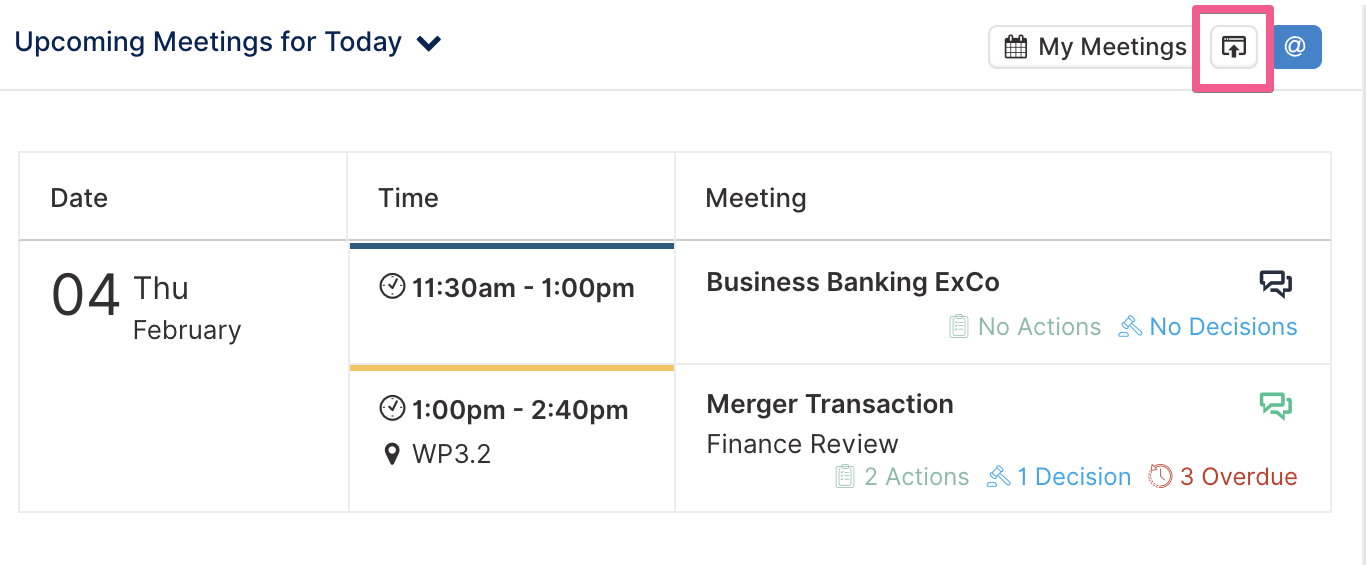
Task: Click the gavel icon next to 1 Decision
Action: [998, 477]
